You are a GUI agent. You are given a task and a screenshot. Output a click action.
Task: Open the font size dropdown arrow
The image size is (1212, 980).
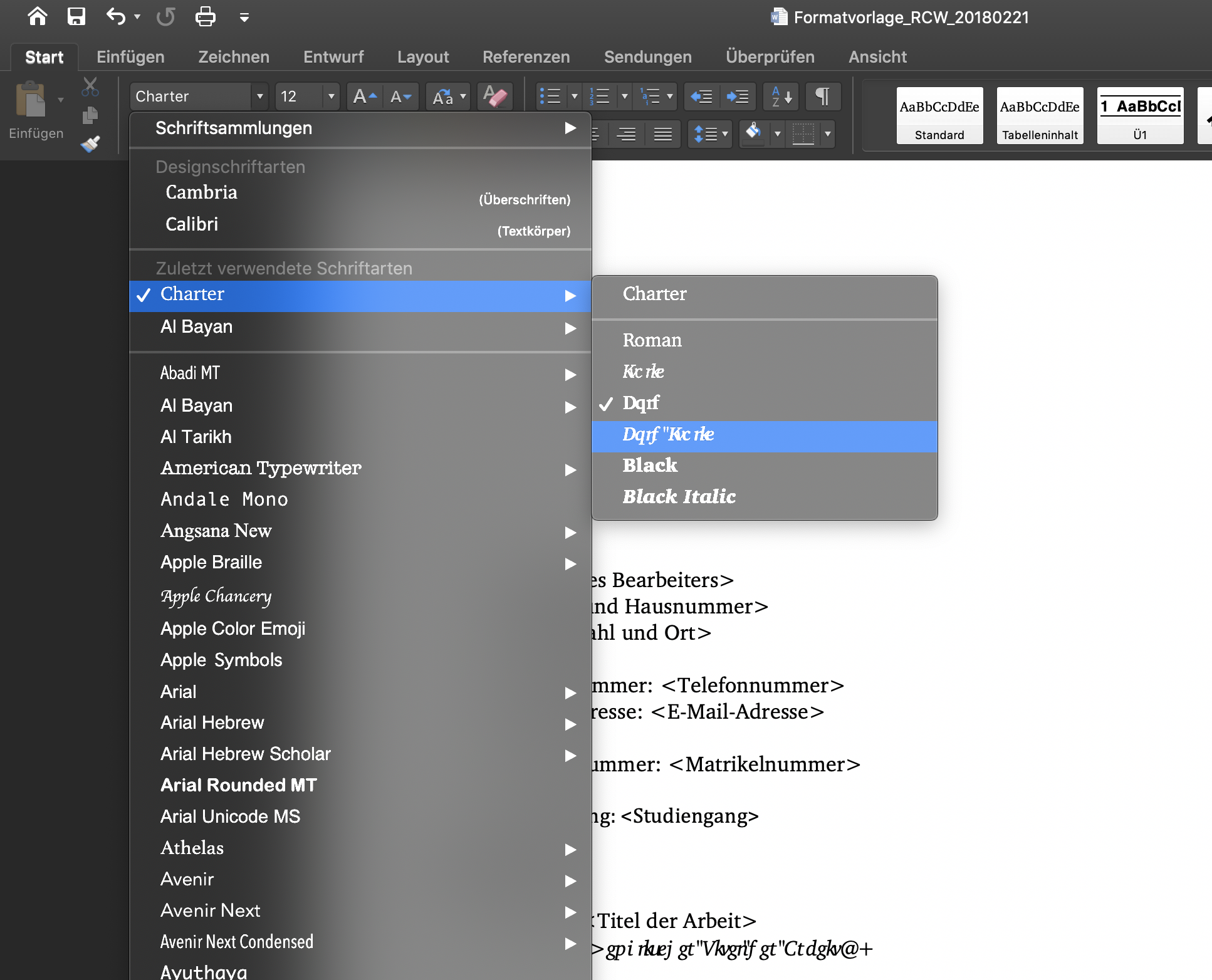click(331, 96)
